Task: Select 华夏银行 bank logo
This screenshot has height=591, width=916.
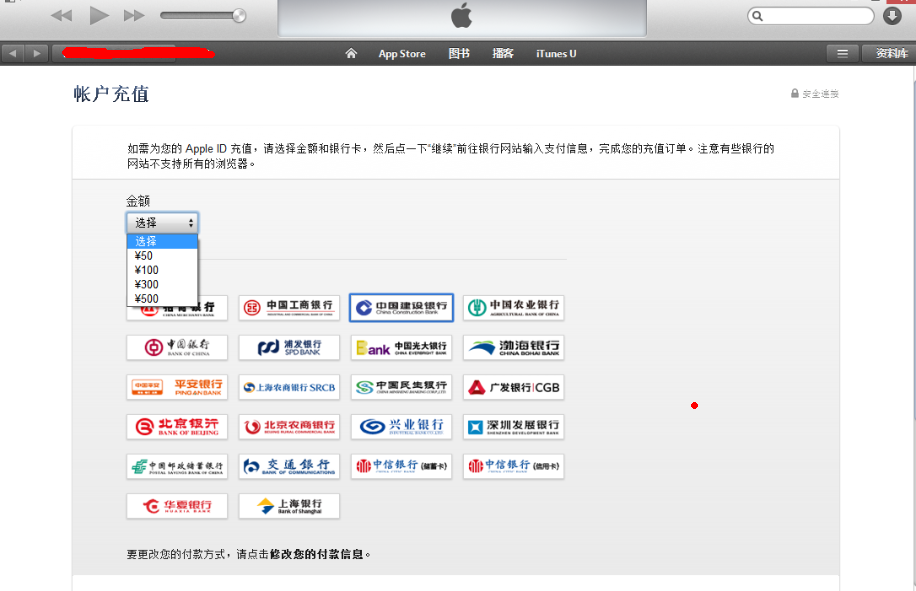Action: [x=177, y=506]
